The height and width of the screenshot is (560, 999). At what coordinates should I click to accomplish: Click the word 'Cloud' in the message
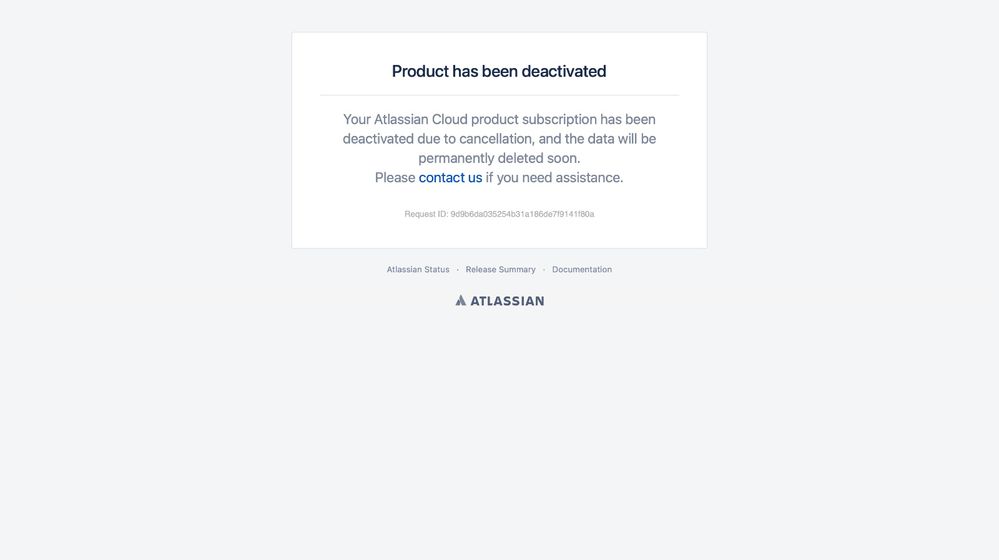[450, 120]
